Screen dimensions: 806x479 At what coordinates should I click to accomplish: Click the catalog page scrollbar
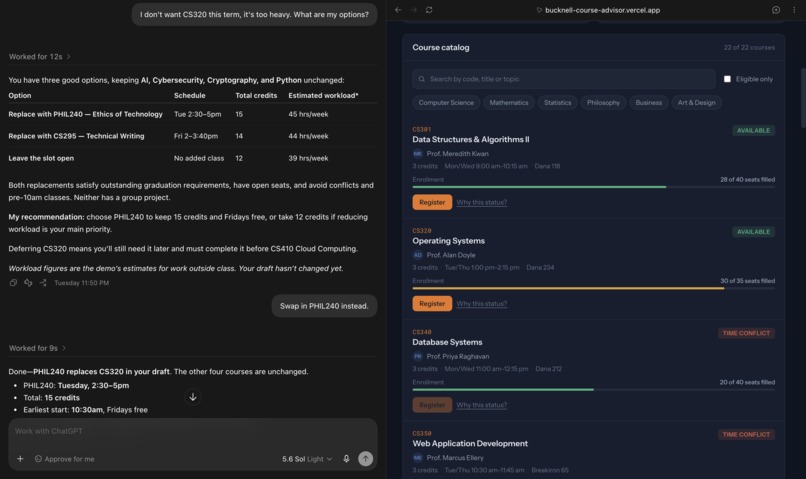pos(802,98)
